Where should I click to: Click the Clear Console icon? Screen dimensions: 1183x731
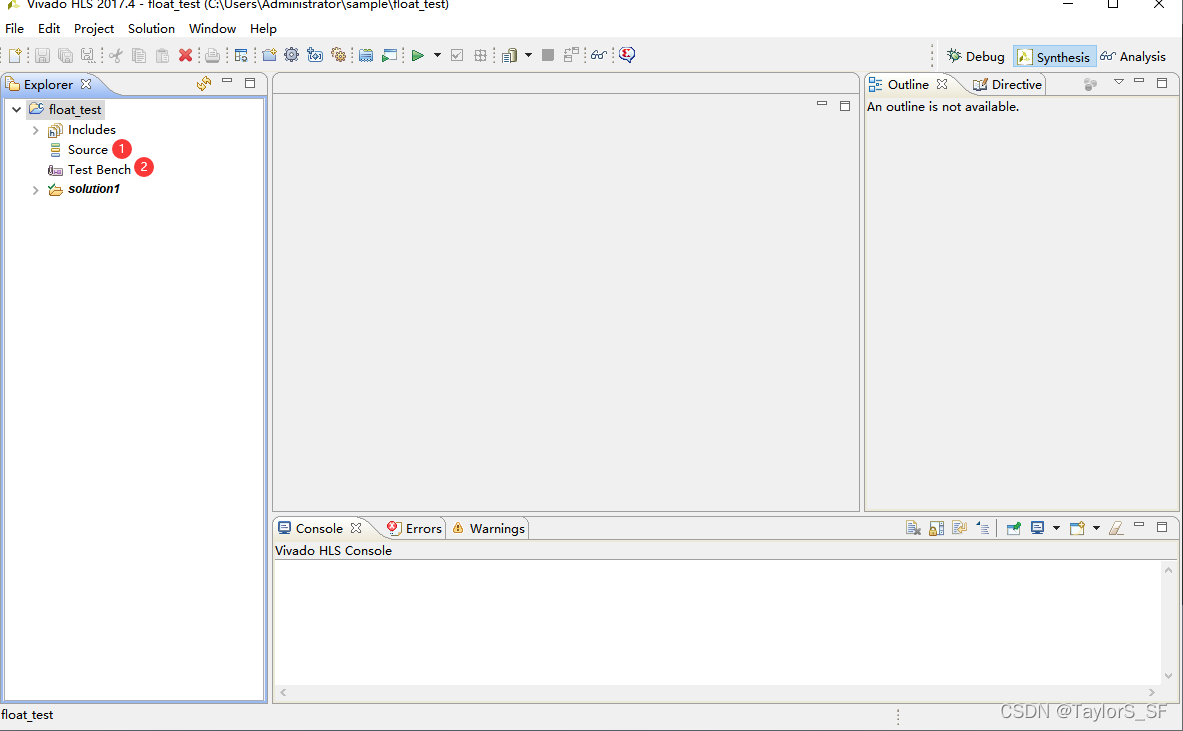[913, 529]
